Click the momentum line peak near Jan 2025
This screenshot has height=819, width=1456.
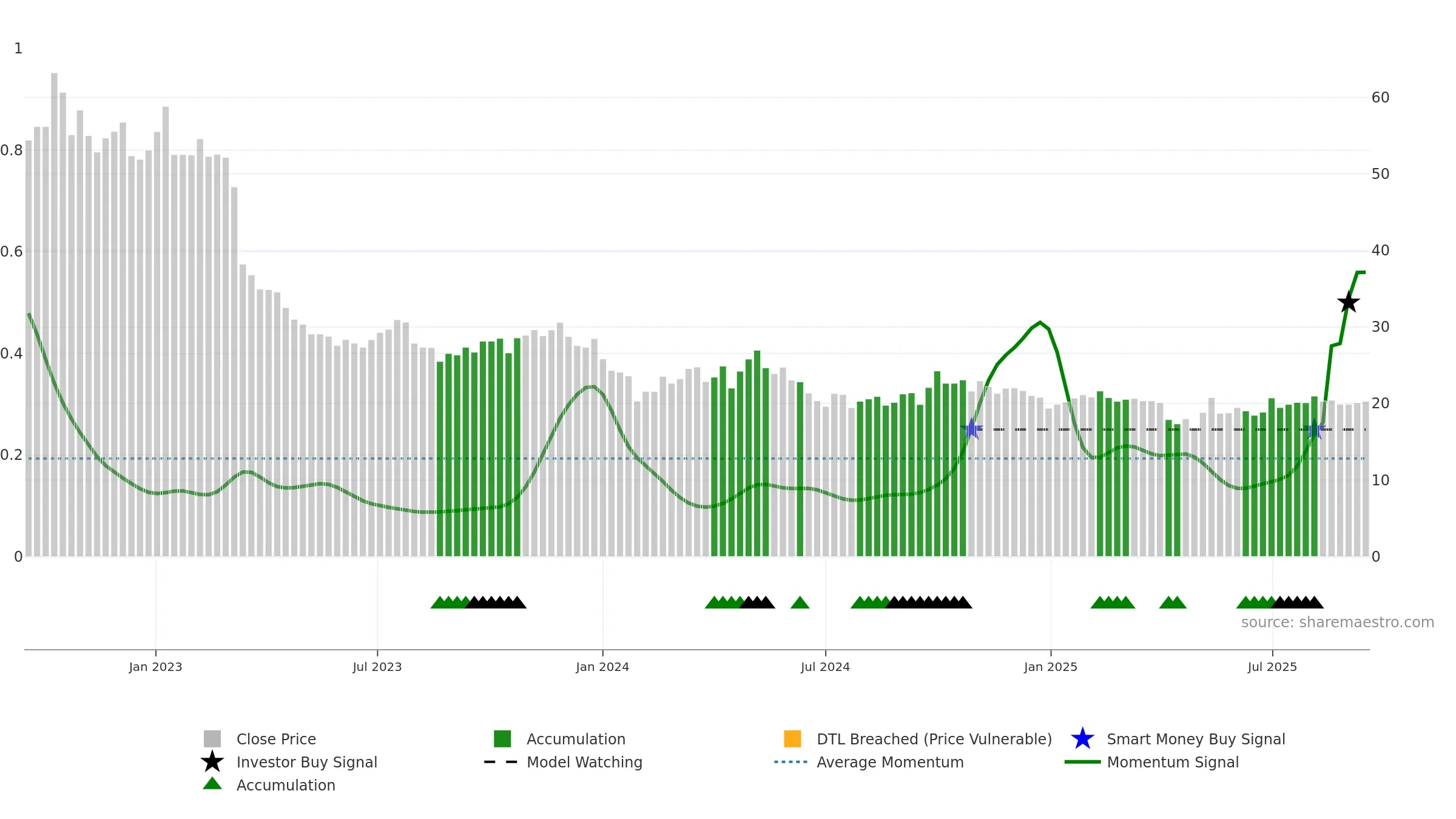pyautogui.click(x=1040, y=322)
